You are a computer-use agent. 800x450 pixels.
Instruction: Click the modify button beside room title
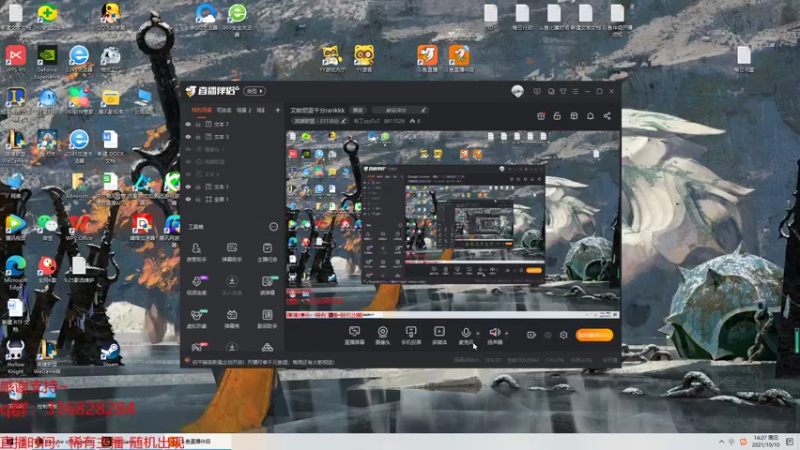[x=358, y=110]
